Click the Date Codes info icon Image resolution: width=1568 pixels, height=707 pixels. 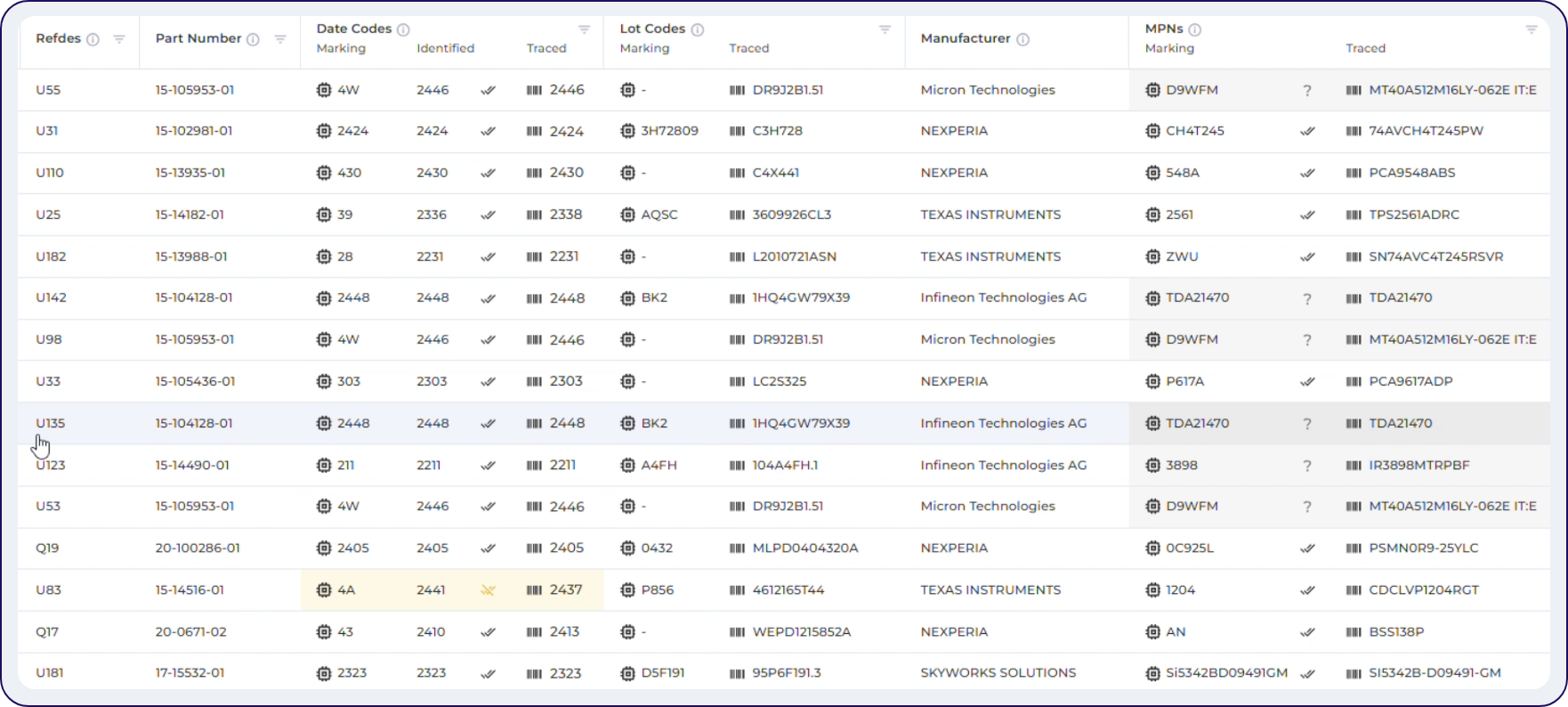pyautogui.click(x=403, y=29)
